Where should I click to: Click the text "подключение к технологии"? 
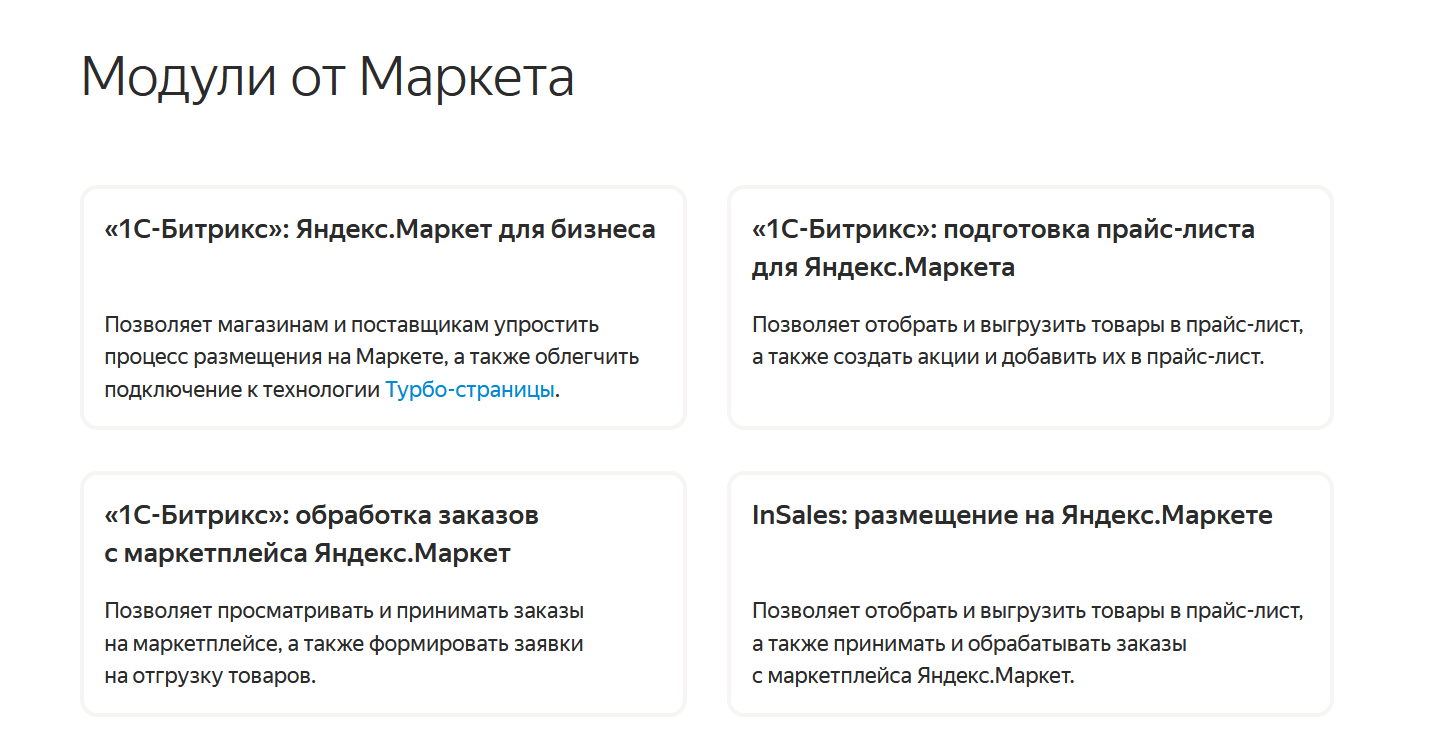242,390
